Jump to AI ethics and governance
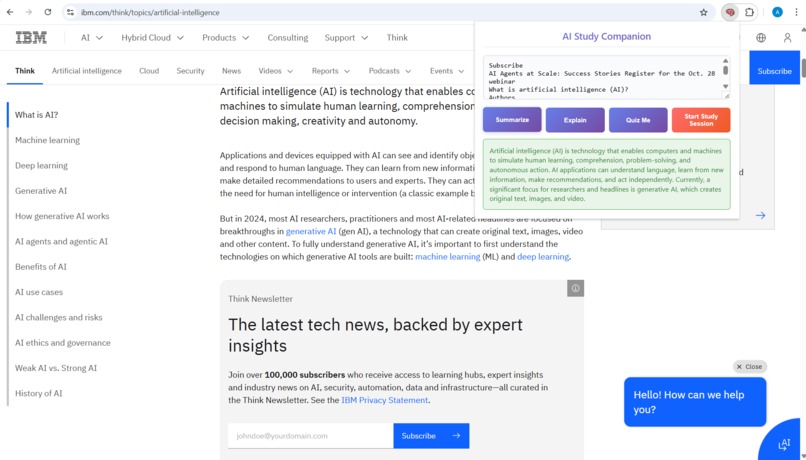The width and height of the screenshot is (806, 460). [x=63, y=342]
